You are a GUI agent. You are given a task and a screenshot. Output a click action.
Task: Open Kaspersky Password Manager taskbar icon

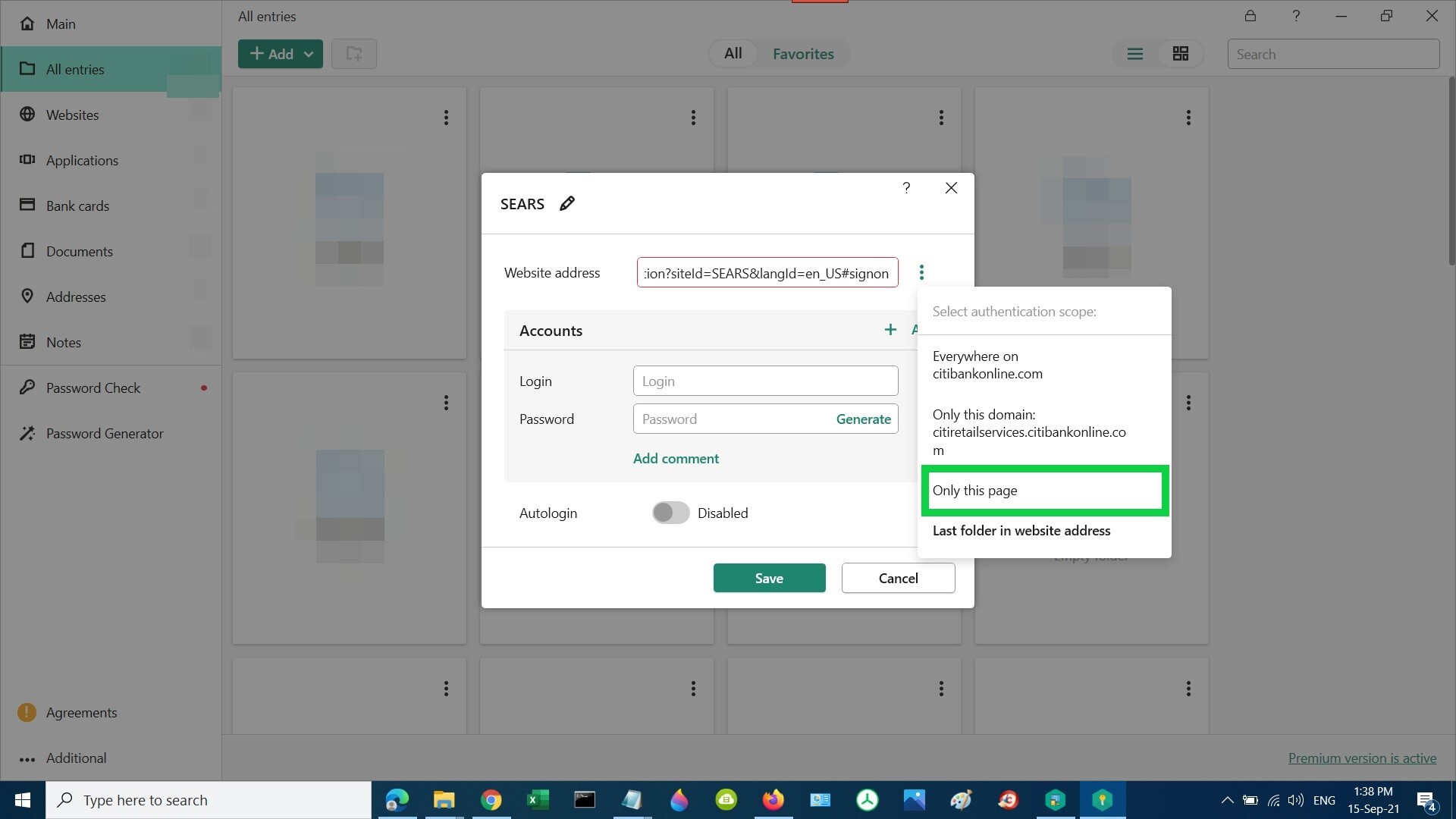(1102, 800)
